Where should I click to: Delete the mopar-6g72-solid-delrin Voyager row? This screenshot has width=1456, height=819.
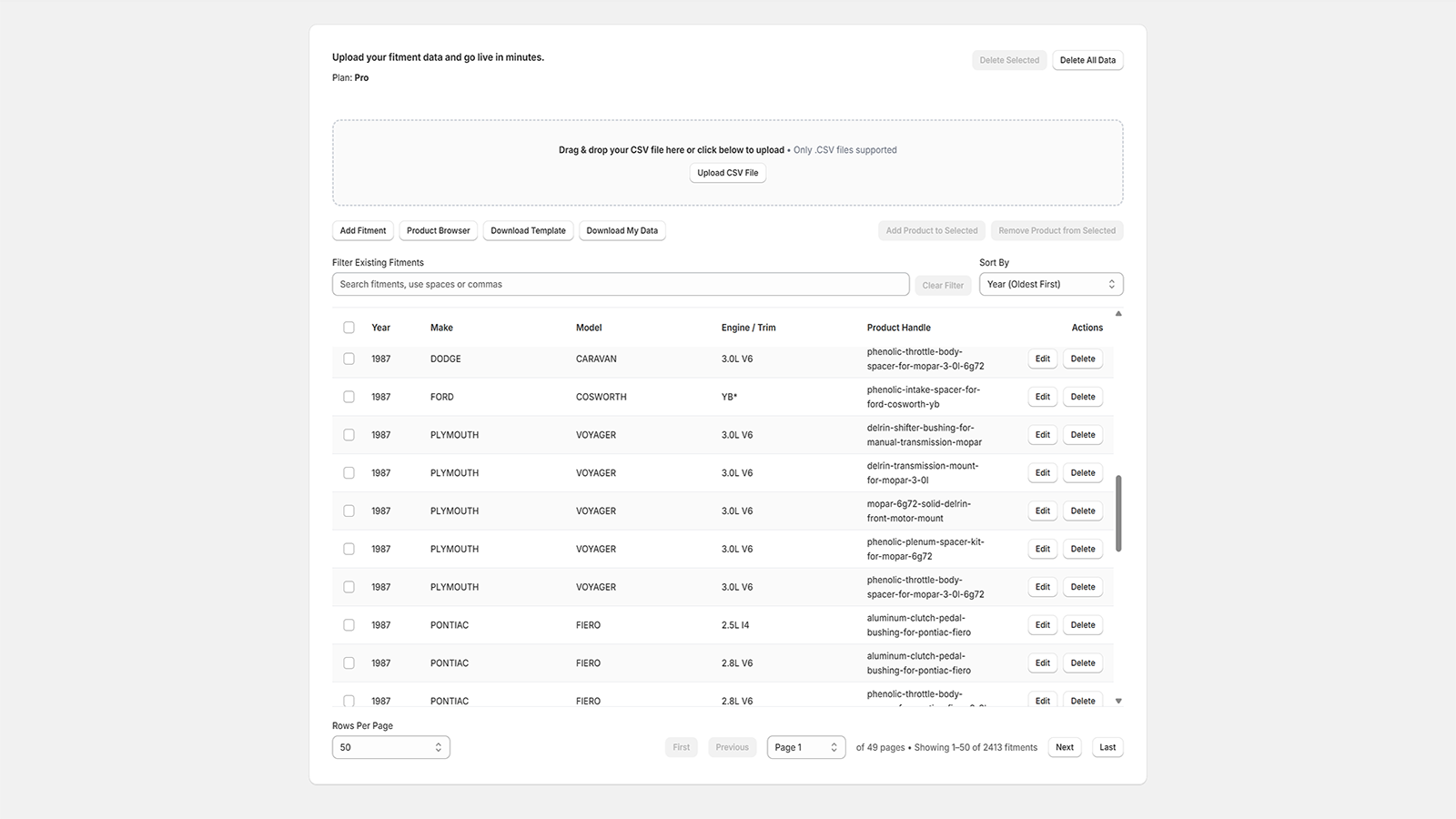[x=1083, y=511]
